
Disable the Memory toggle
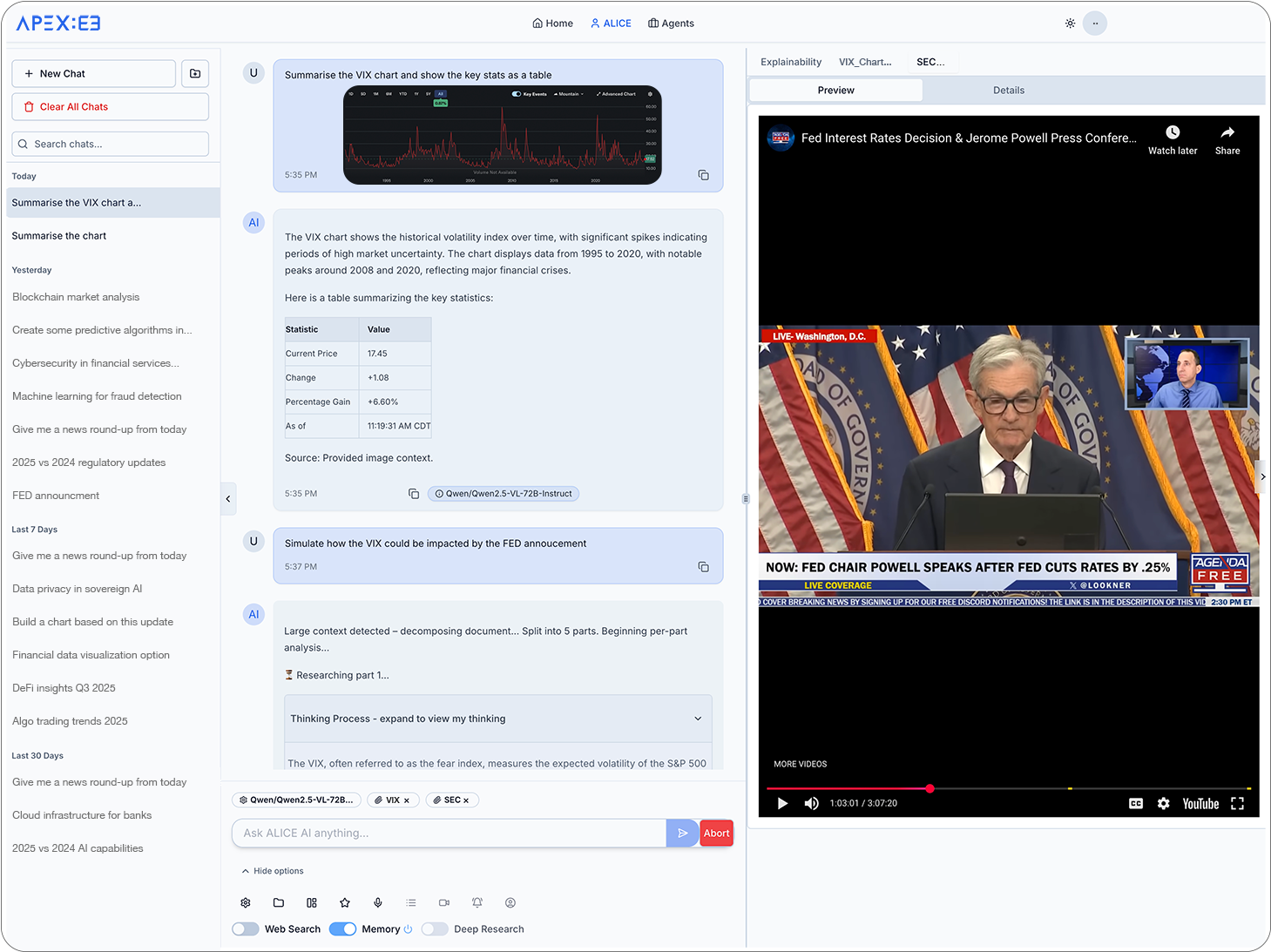coord(342,929)
